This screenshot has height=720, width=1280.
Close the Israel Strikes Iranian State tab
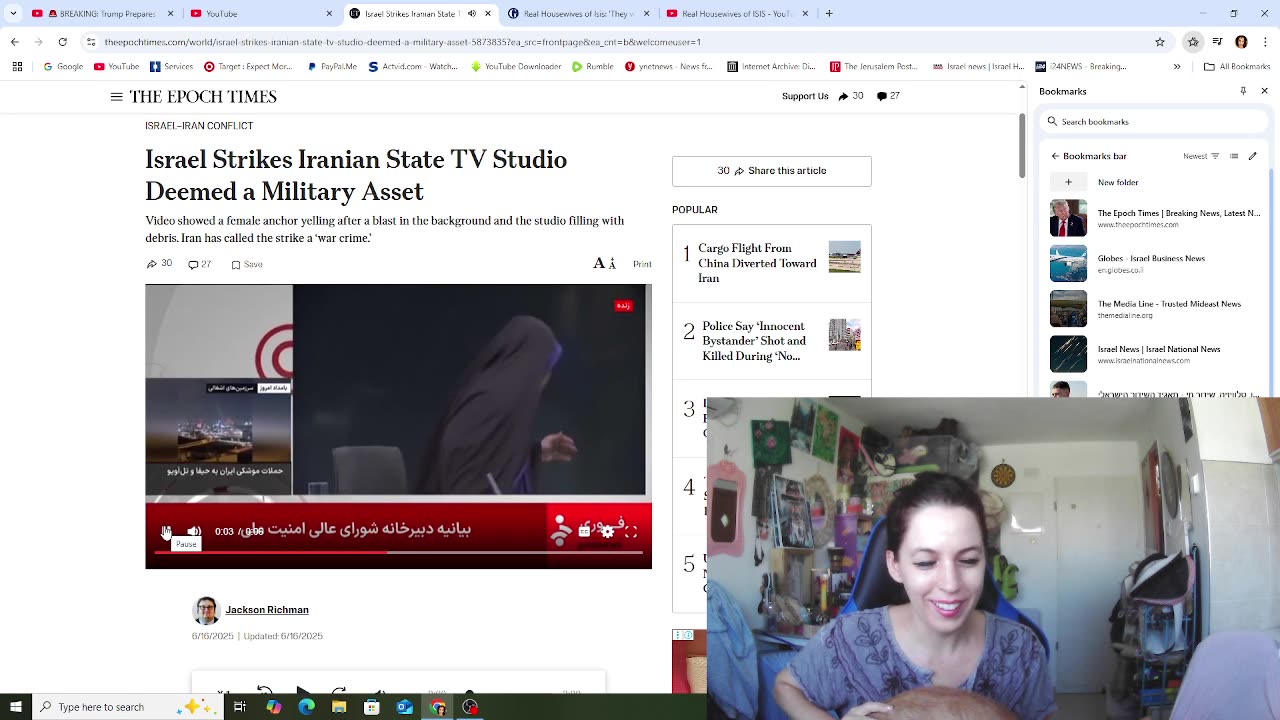488,14
